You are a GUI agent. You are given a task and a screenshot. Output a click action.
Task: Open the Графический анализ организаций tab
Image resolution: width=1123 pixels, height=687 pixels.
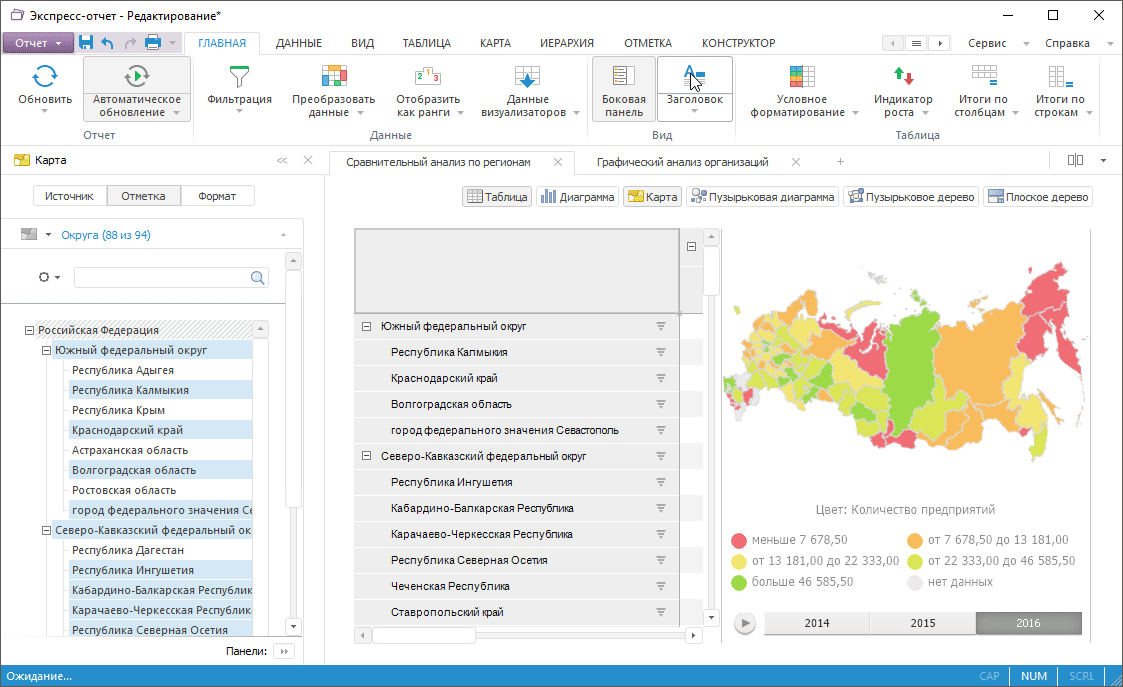[x=682, y=162]
